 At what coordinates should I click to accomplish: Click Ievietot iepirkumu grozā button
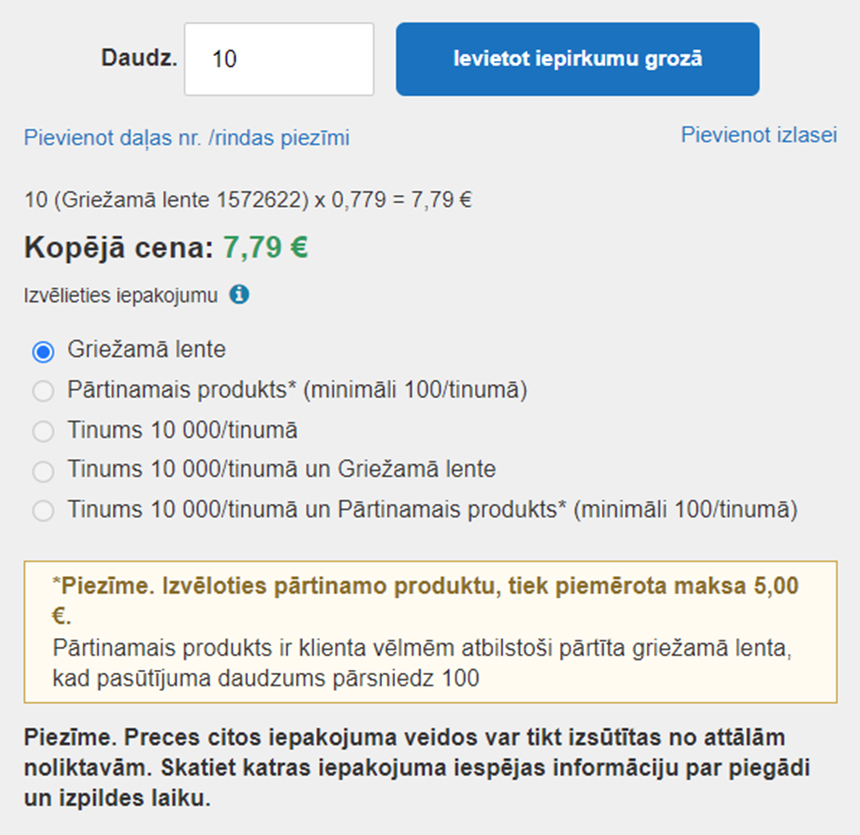point(578,59)
